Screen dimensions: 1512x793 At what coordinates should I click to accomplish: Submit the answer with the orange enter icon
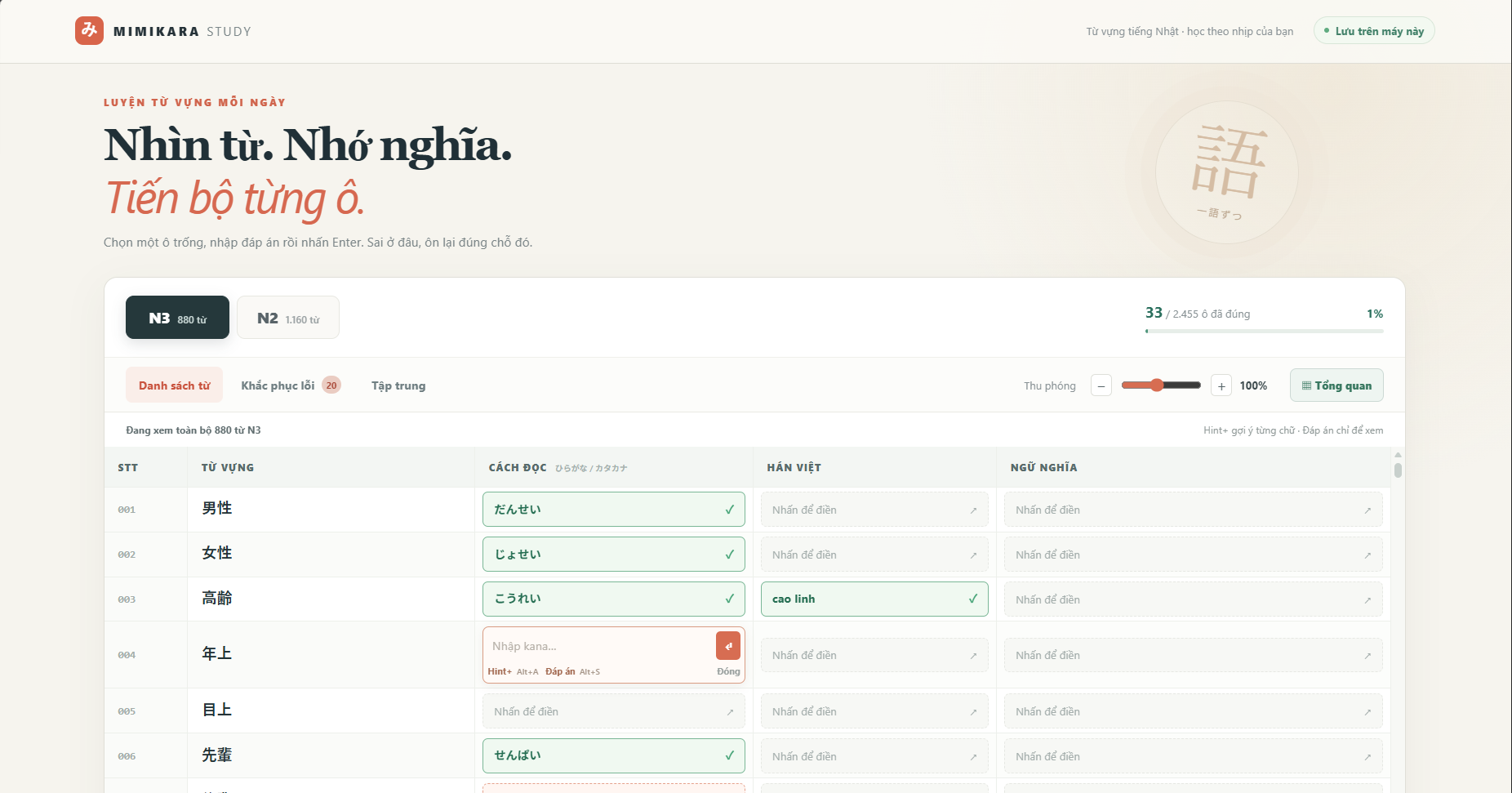[x=728, y=645]
